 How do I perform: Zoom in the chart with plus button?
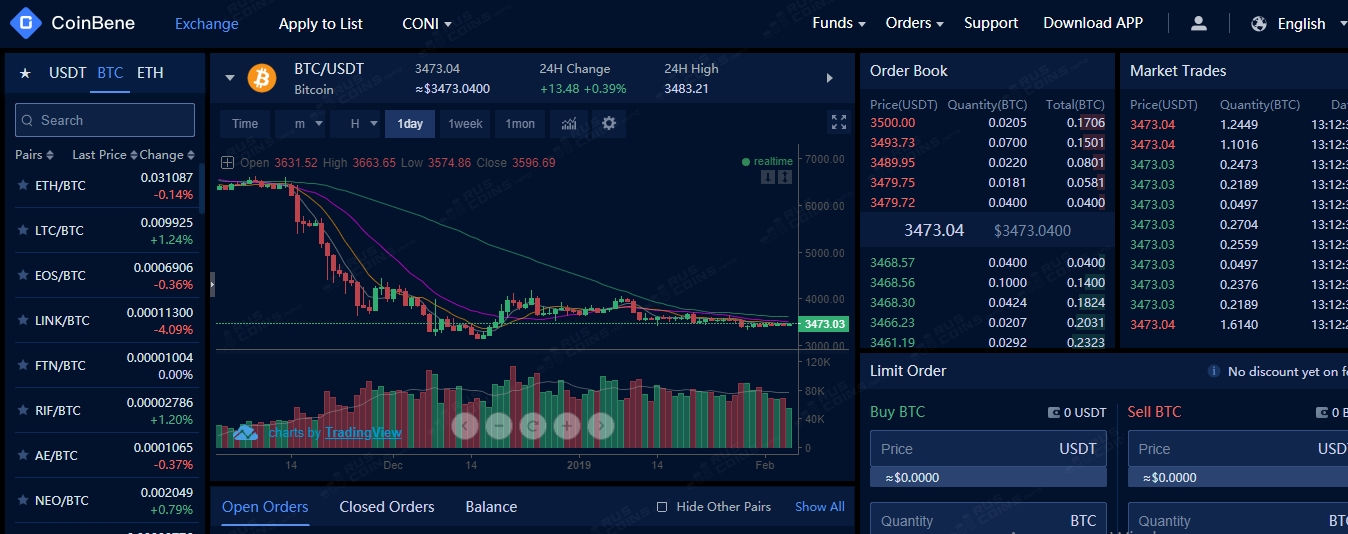tap(566, 426)
